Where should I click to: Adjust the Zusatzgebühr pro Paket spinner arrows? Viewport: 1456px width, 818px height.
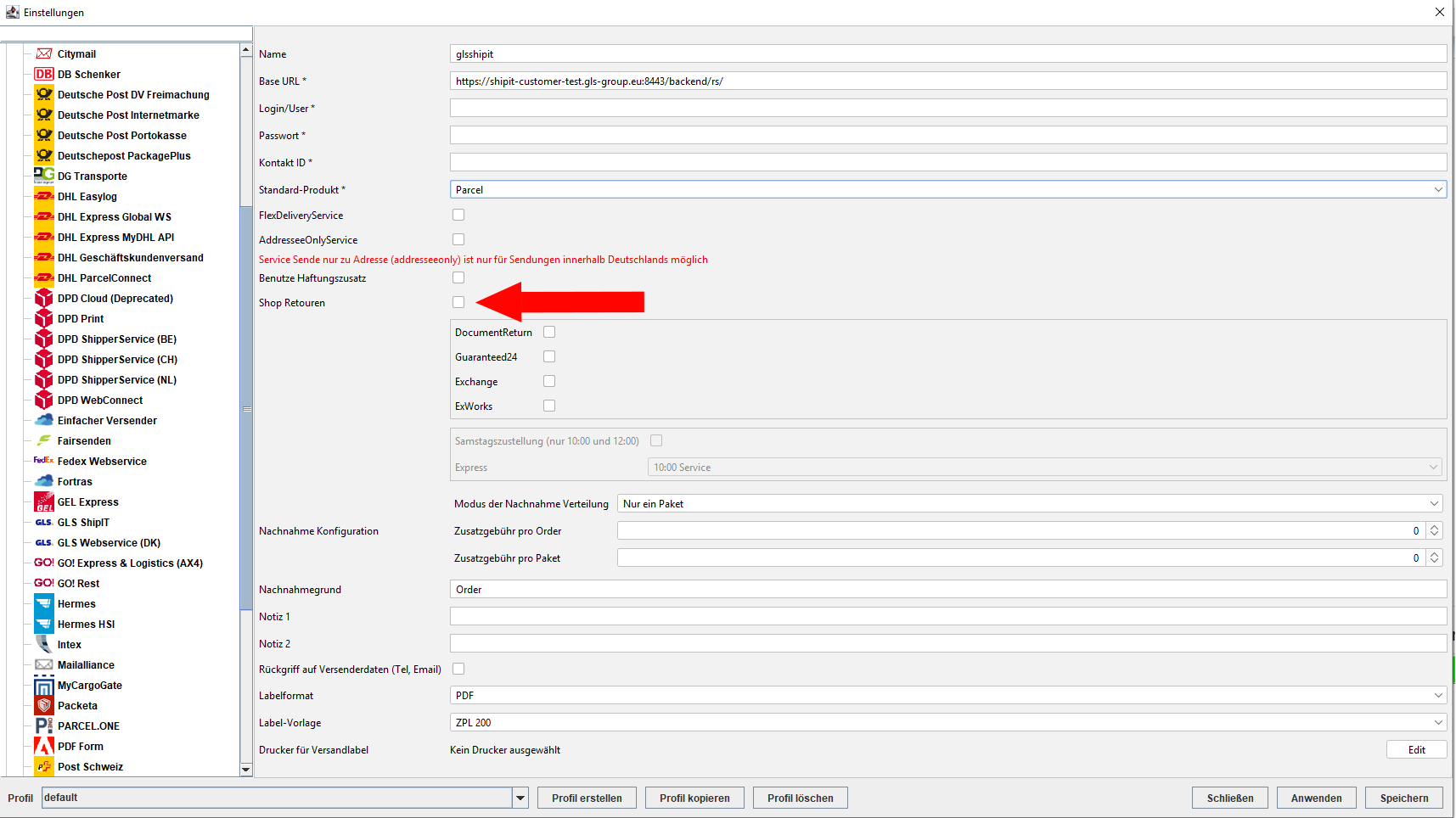click(1434, 557)
